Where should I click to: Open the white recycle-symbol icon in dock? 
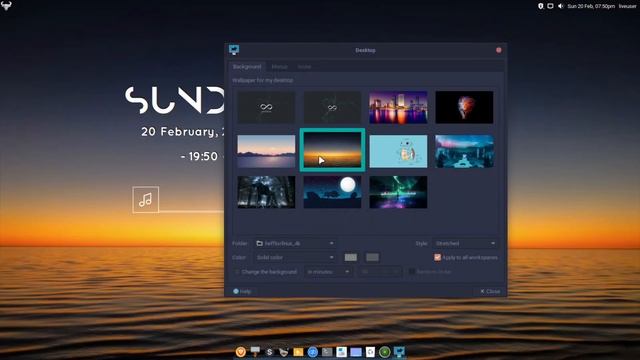(x=370, y=352)
